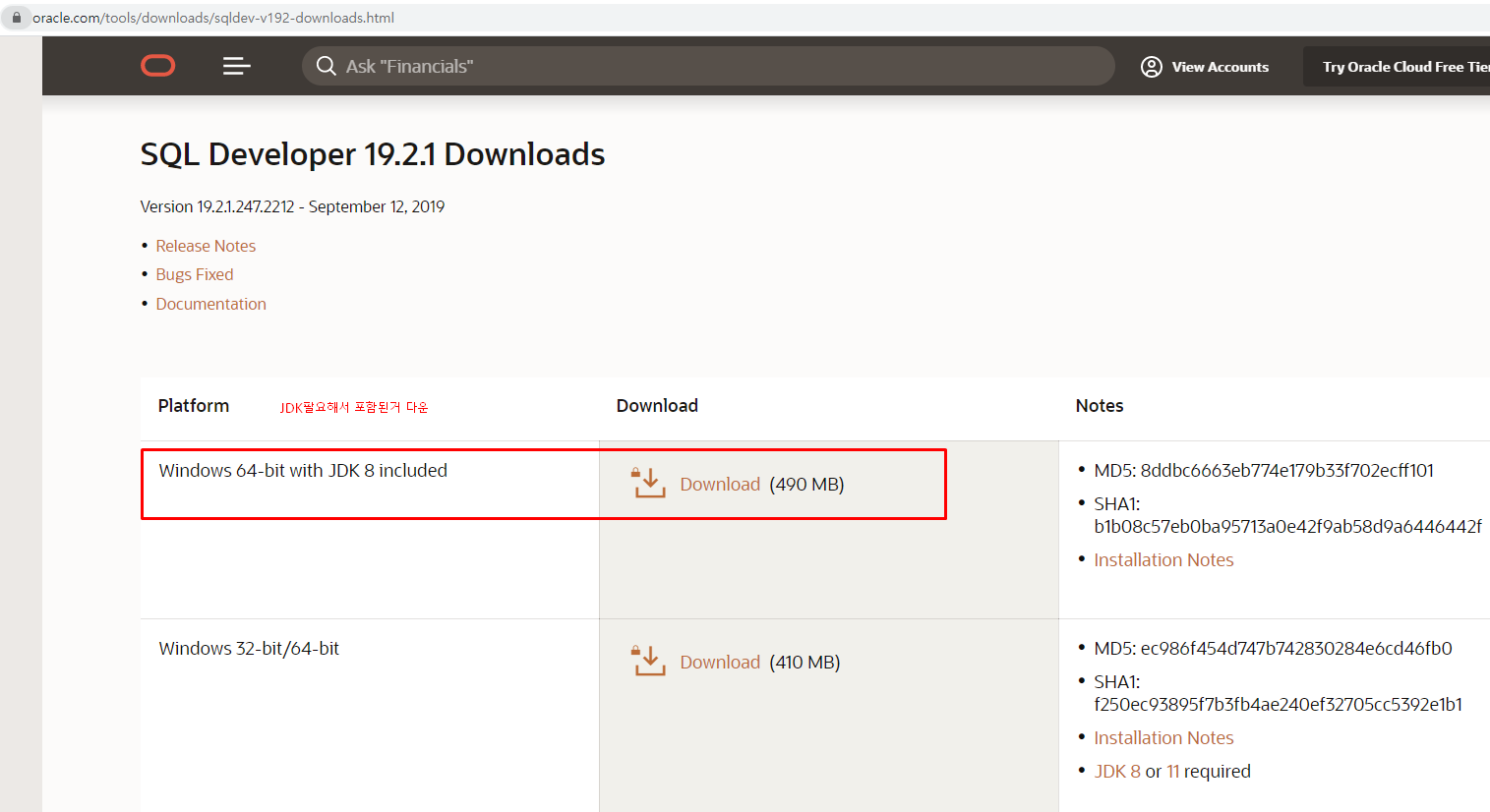Screen dimensions: 1490x812
Task: Click Try Oracle Cloud Free Tier button
Action: point(1397,67)
